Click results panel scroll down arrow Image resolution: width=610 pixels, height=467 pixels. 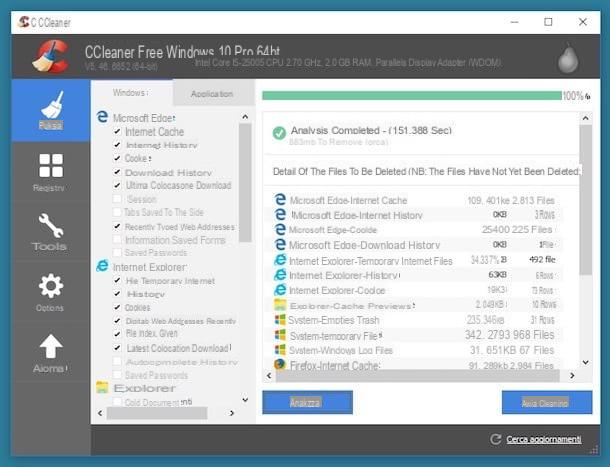point(586,362)
